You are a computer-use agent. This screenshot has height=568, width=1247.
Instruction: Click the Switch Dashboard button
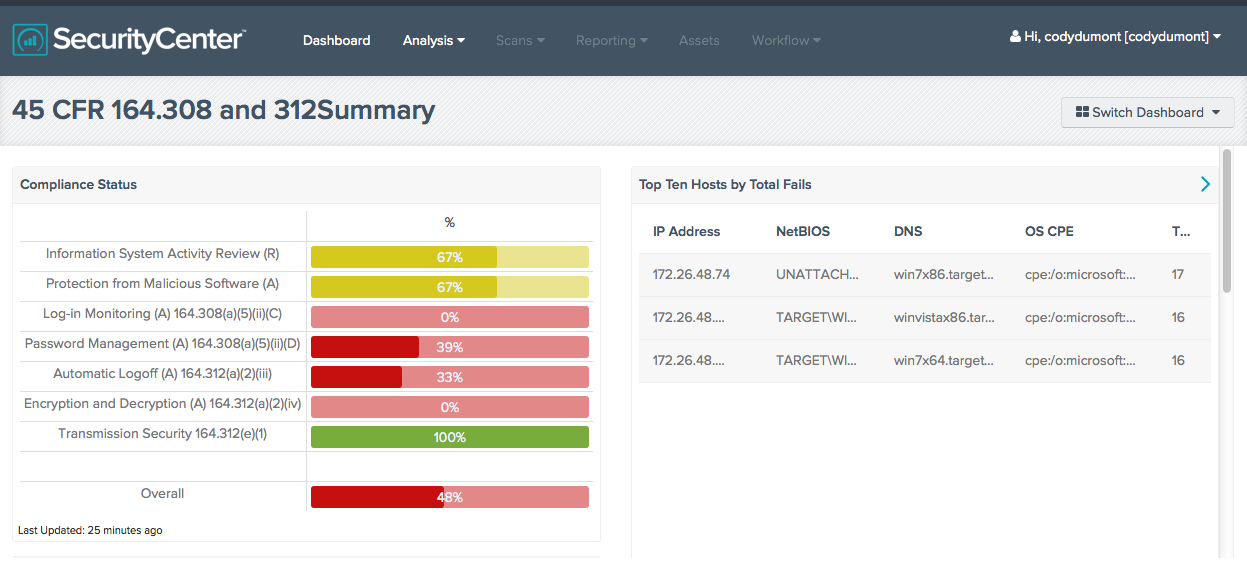[x=1148, y=112]
